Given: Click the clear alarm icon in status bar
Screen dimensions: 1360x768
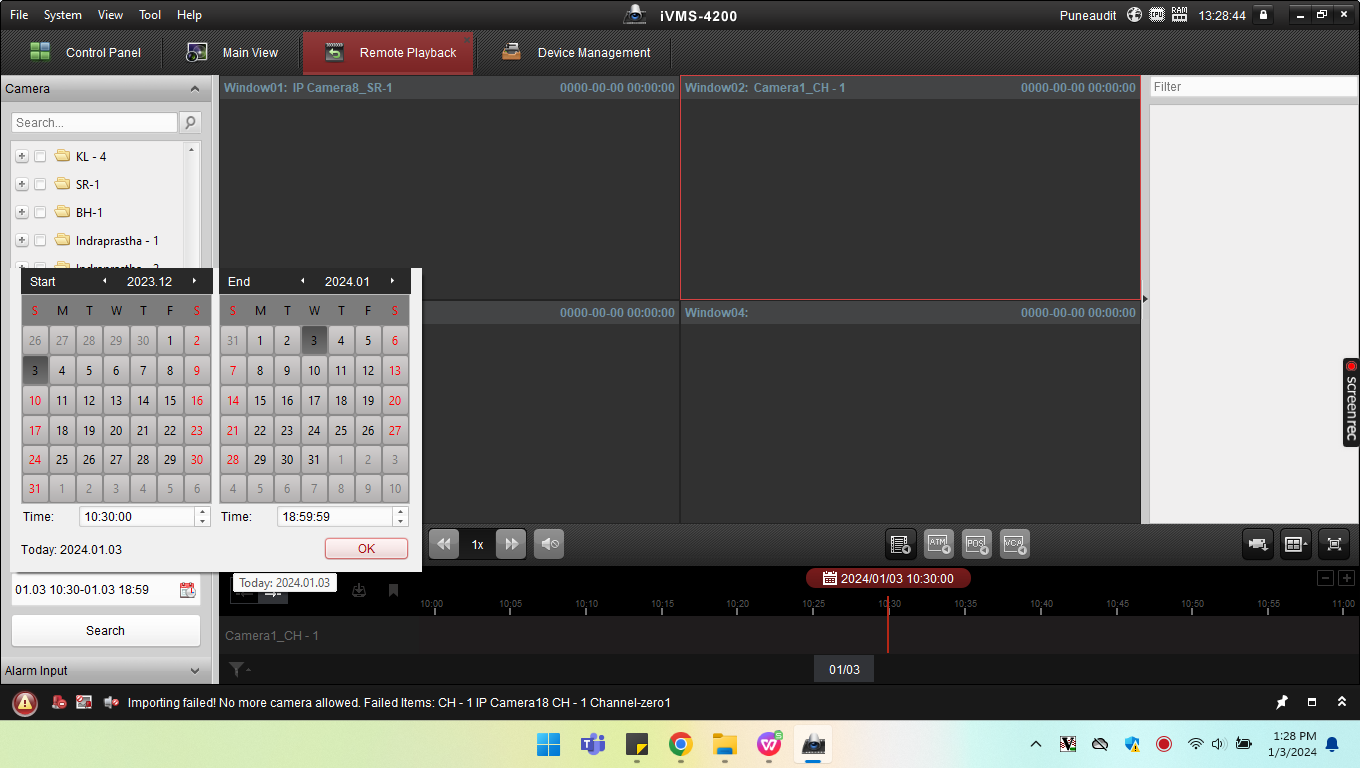Looking at the screenshot, I should pyautogui.click(x=60, y=703).
